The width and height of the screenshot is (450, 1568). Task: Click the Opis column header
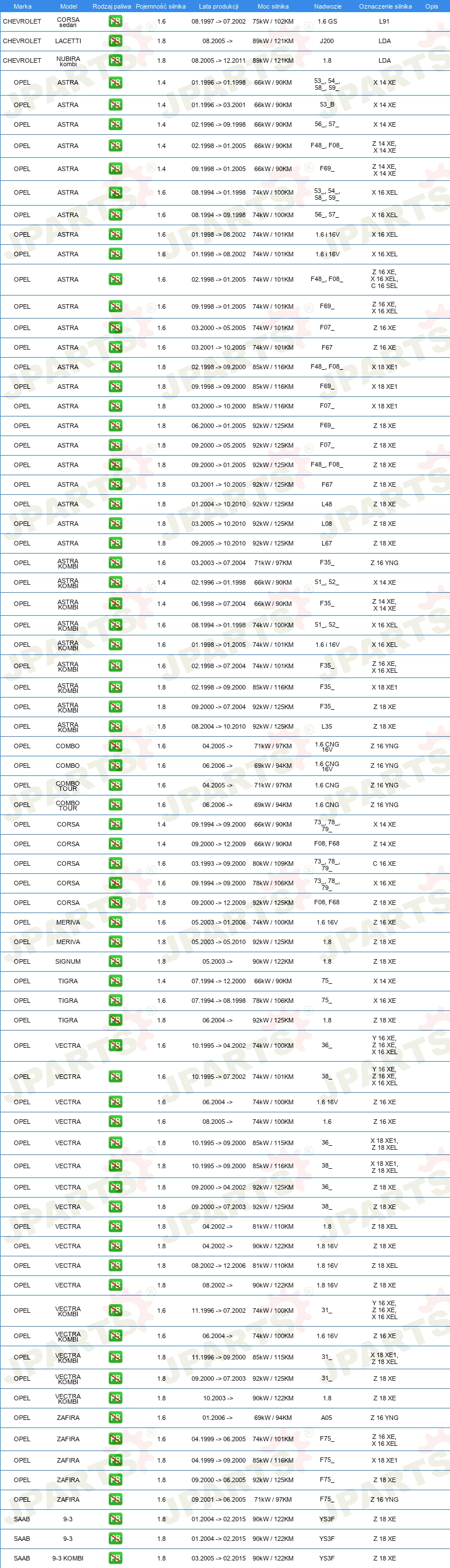click(x=431, y=6)
